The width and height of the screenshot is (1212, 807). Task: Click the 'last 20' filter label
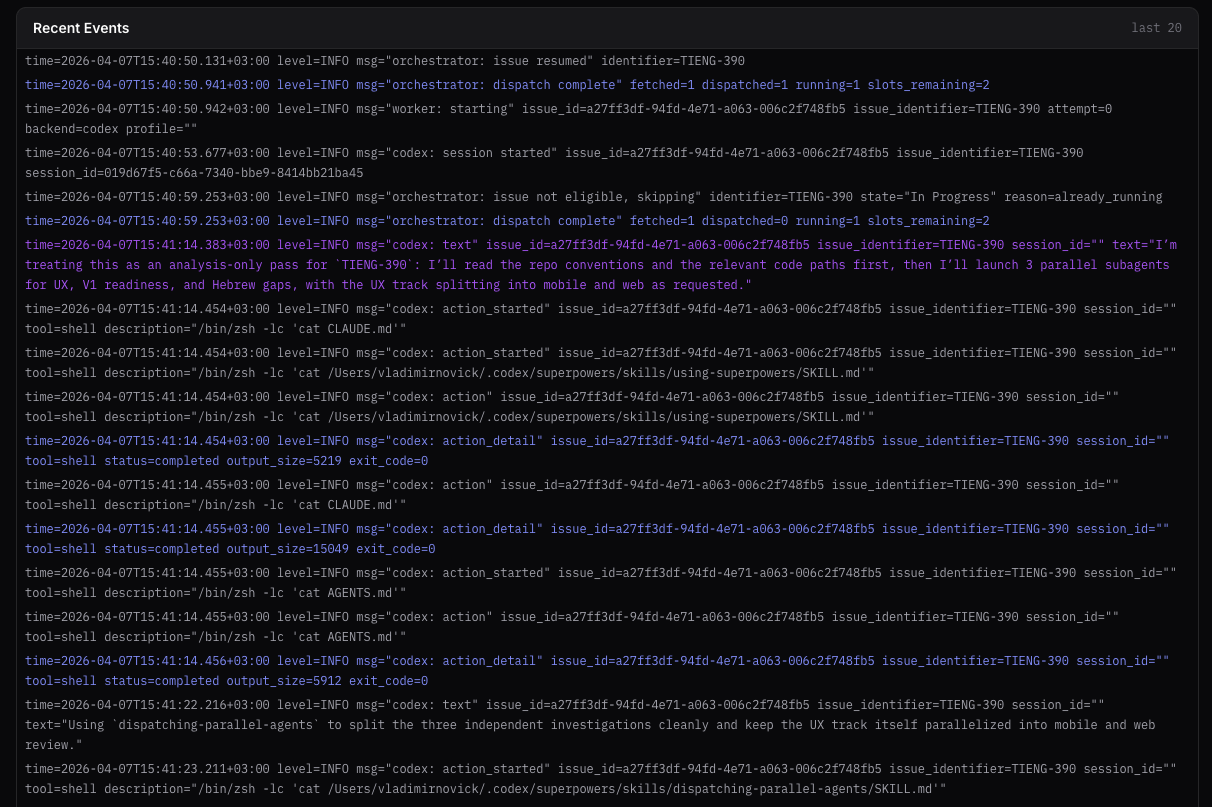tap(1156, 28)
